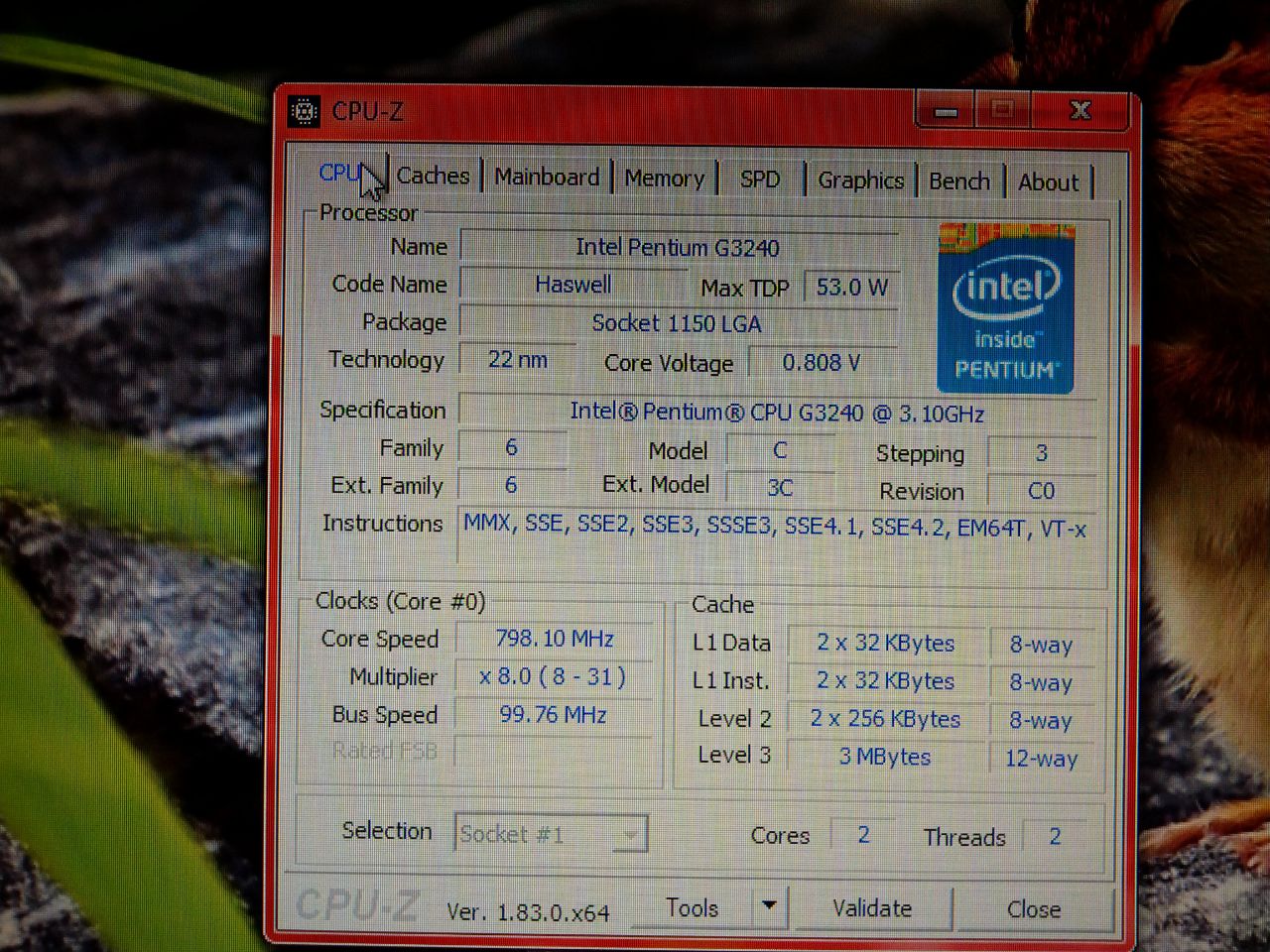Go to the SPD tab
The height and width of the screenshot is (952, 1270).
(x=759, y=179)
